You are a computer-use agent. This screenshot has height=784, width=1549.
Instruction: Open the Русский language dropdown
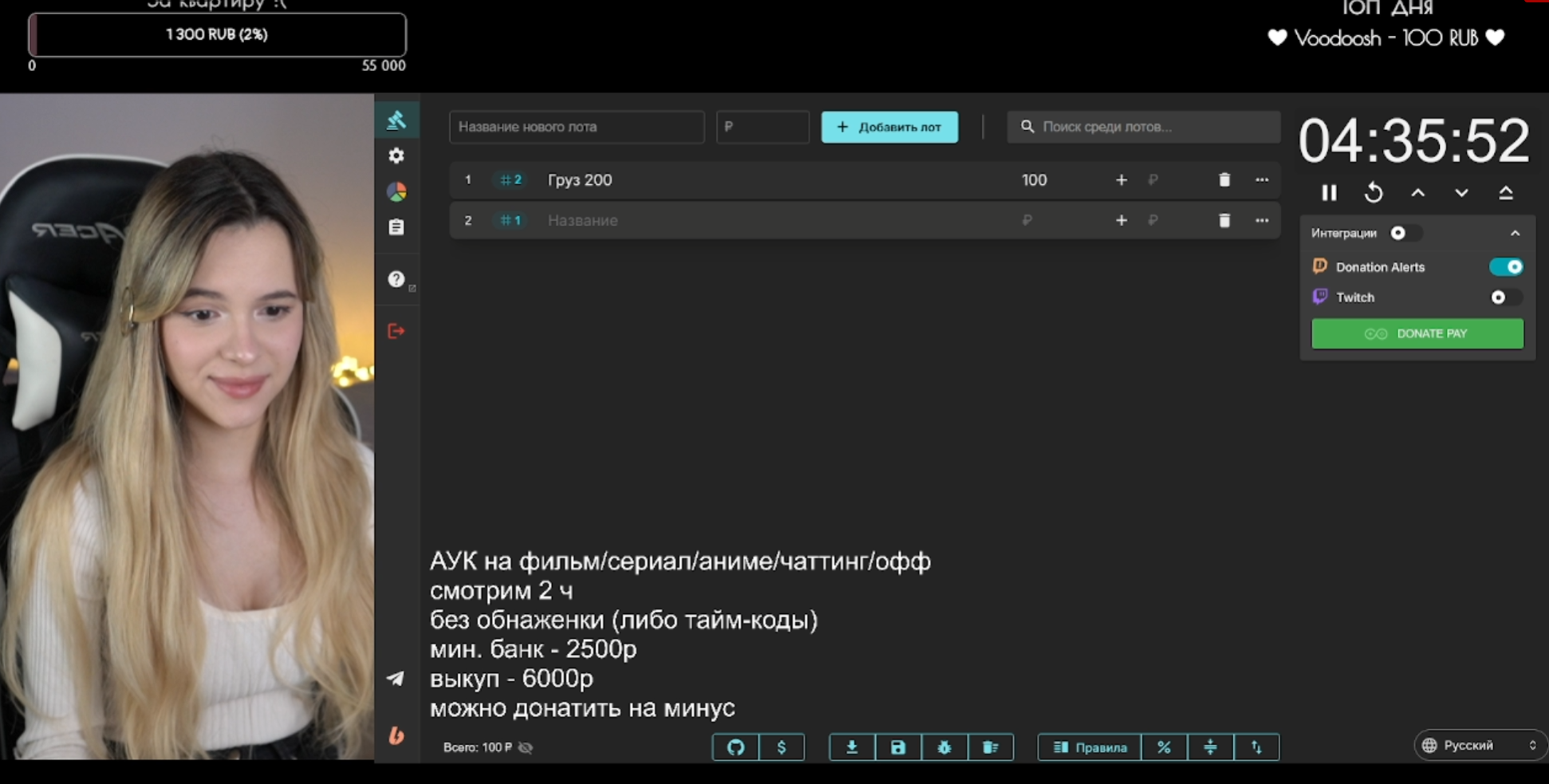[x=1480, y=745]
